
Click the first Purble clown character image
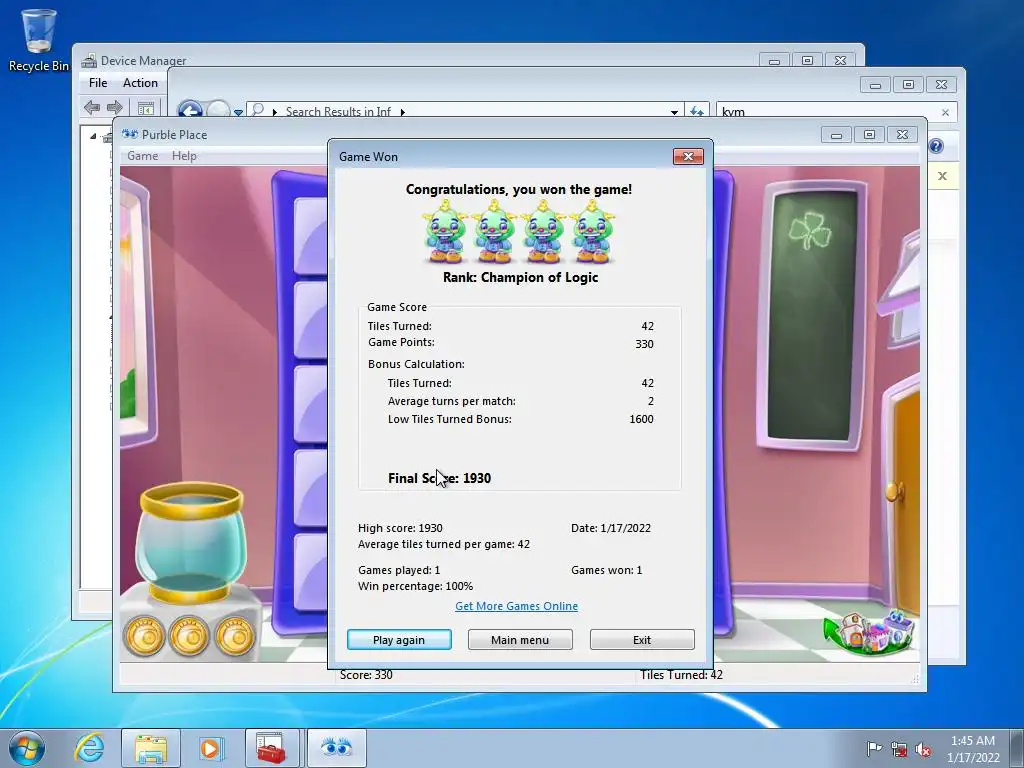coord(445,232)
